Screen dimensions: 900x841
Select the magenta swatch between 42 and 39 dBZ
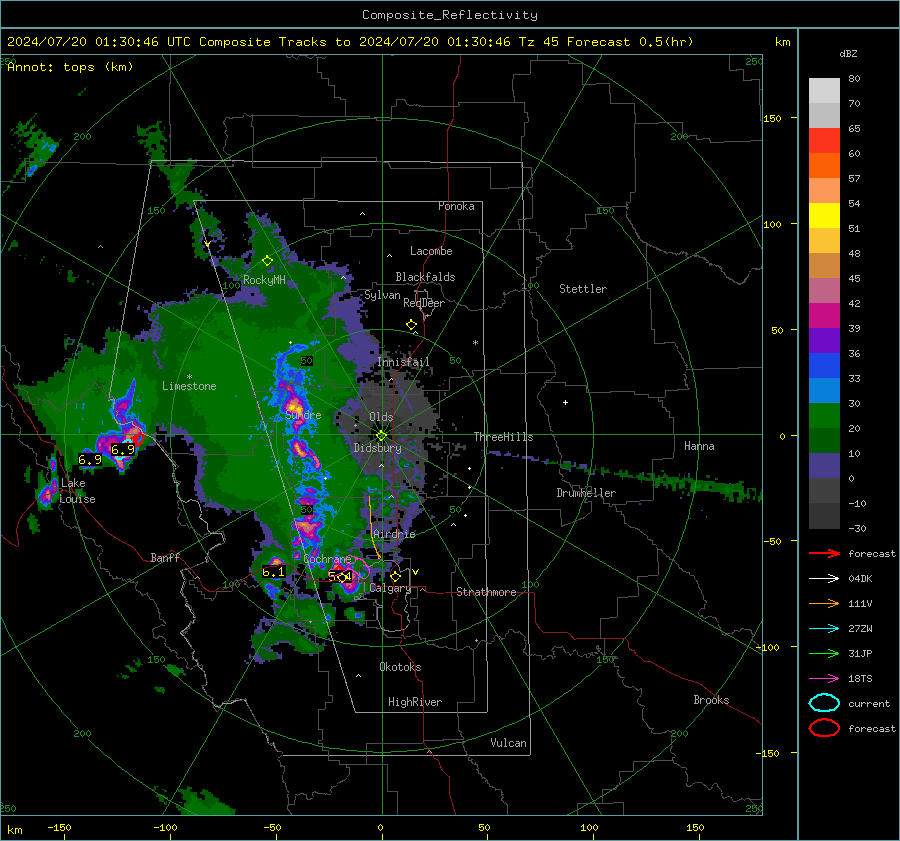(x=824, y=316)
